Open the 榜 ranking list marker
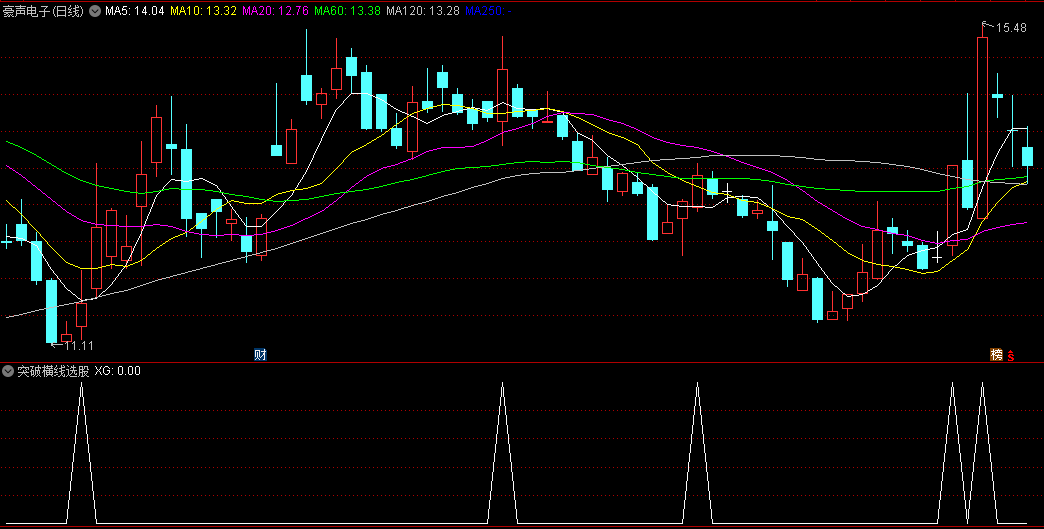The image size is (1044, 529). coord(996,355)
